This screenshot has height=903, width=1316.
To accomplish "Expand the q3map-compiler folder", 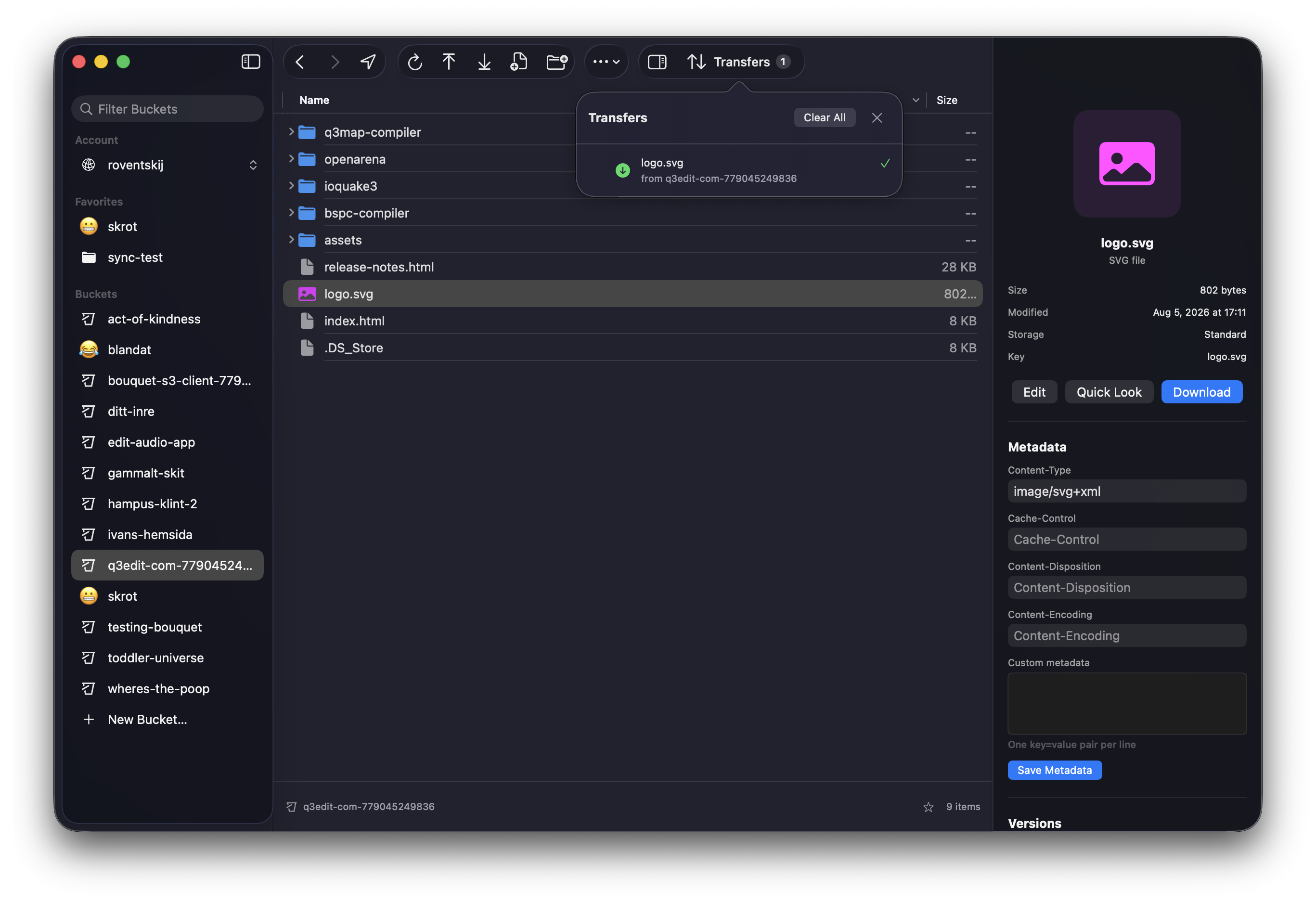I will [x=291, y=131].
